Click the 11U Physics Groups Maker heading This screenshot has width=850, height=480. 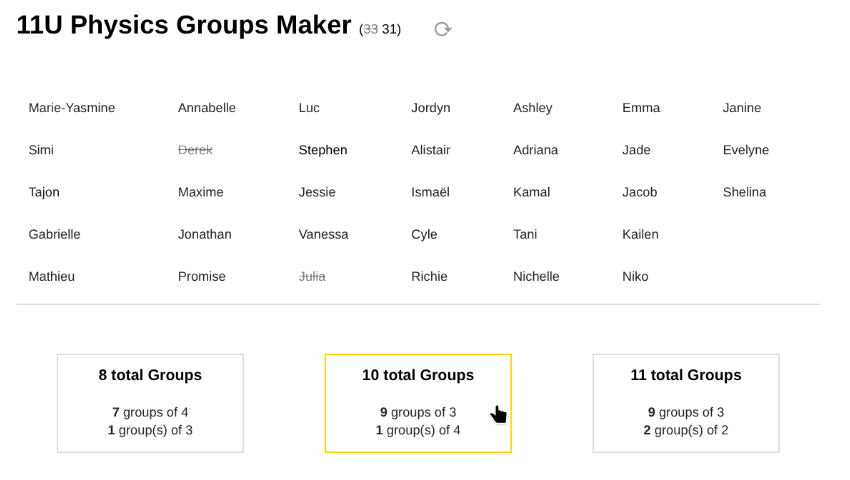(184, 26)
